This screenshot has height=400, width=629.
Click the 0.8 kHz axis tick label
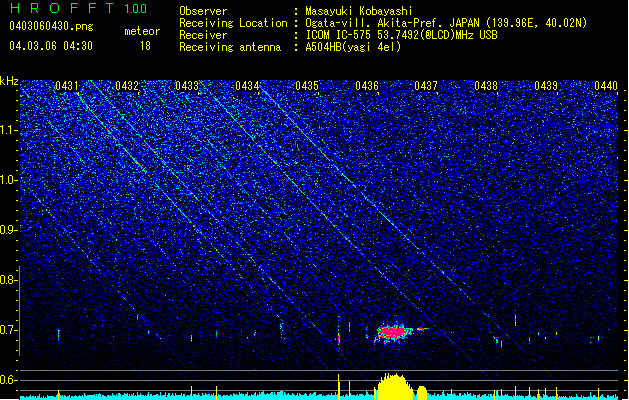[x=8, y=280]
